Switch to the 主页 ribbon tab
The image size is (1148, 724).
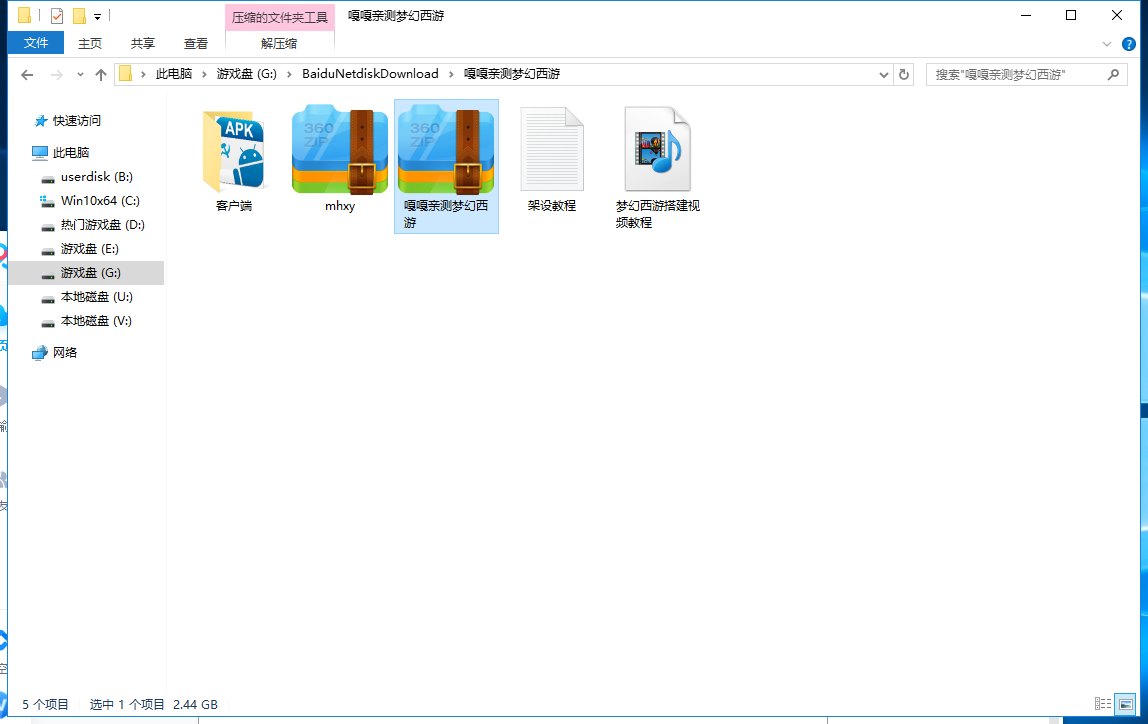[x=90, y=43]
